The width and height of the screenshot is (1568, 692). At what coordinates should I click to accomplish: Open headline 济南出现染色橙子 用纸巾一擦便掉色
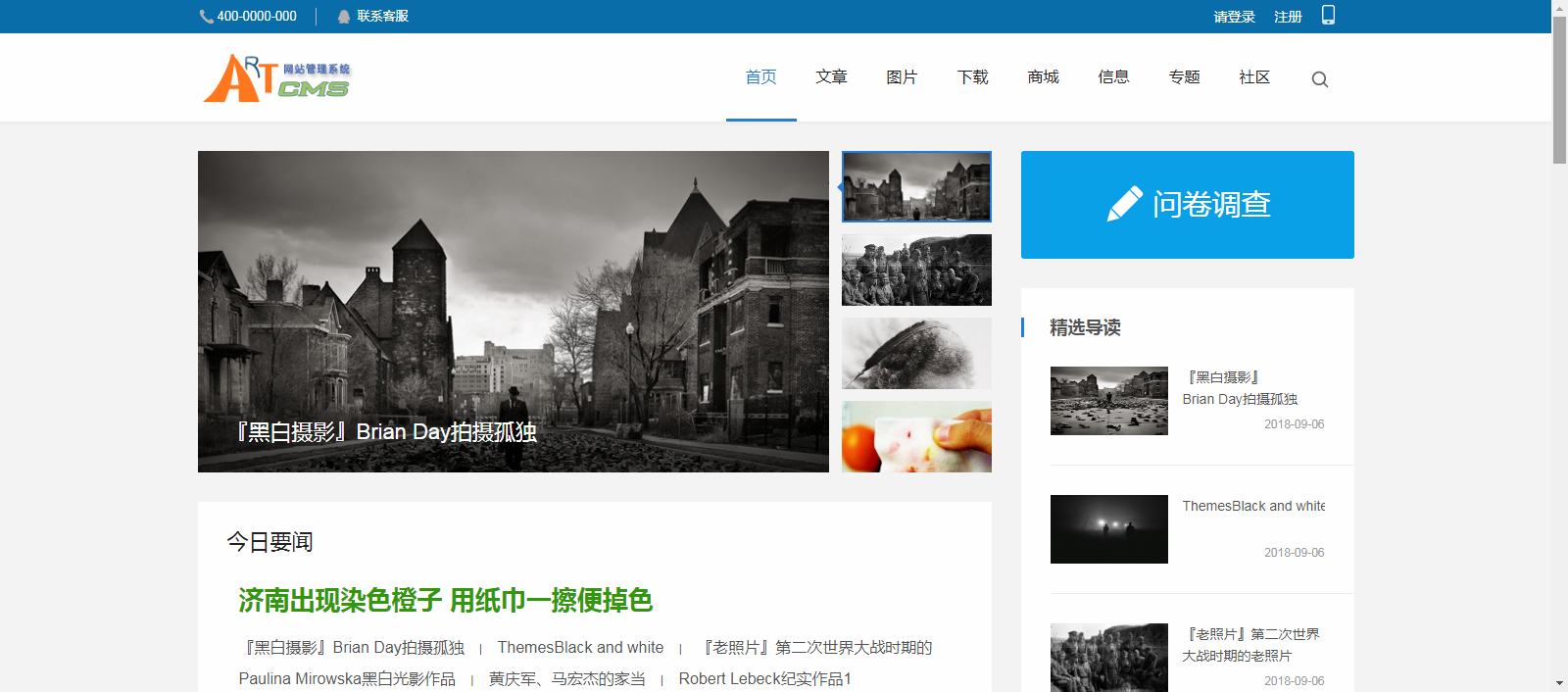pos(446,600)
